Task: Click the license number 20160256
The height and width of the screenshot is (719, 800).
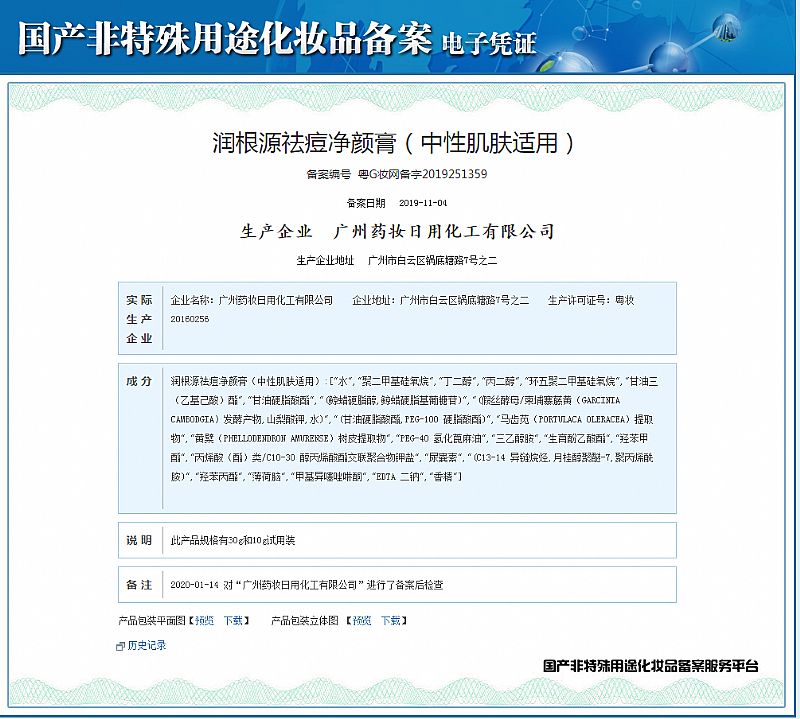Action: point(190,319)
